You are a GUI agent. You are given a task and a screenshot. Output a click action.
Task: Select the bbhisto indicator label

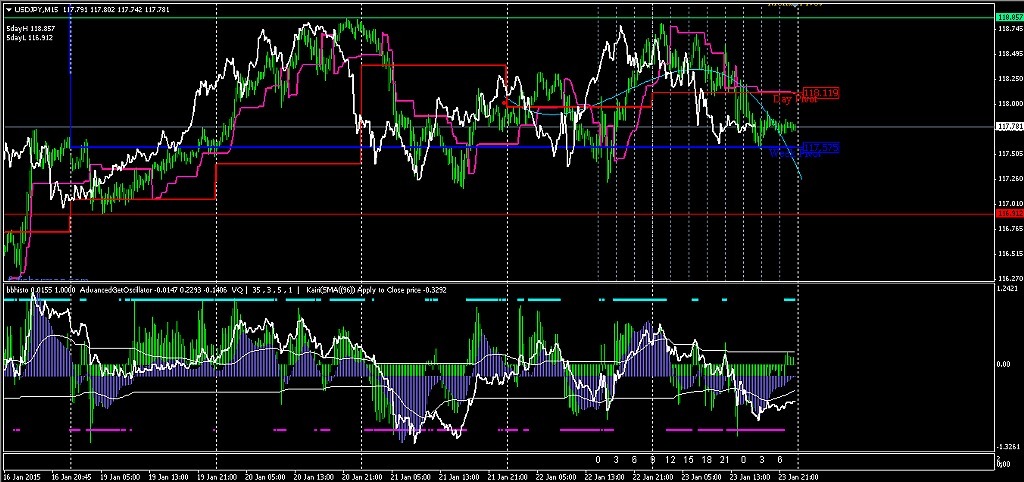[20, 288]
